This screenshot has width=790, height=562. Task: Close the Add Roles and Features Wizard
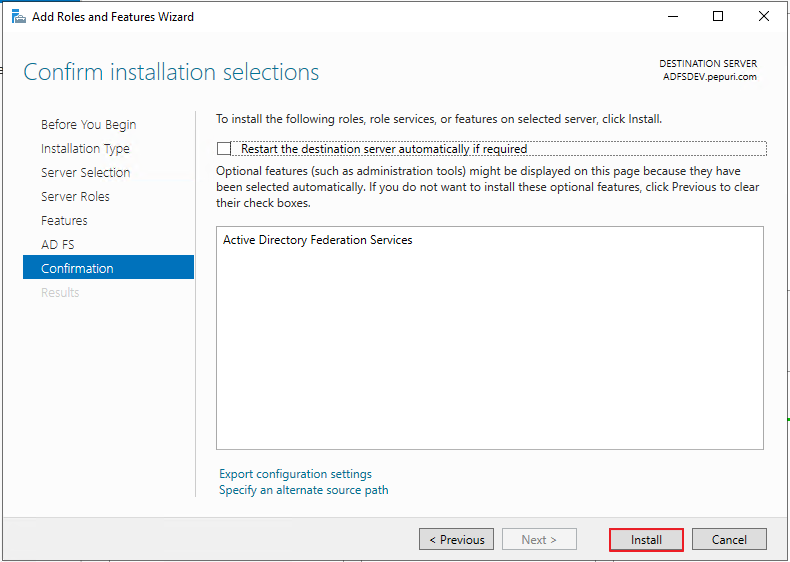pyautogui.click(x=764, y=17)
